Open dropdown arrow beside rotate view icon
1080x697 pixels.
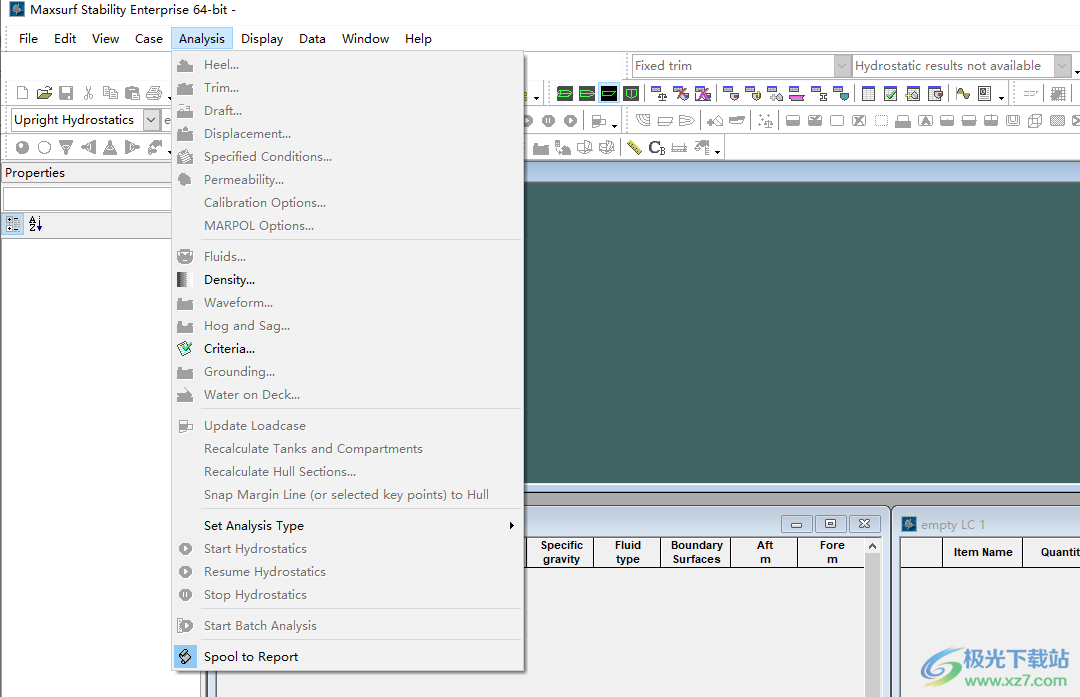[x=169, y=152]
